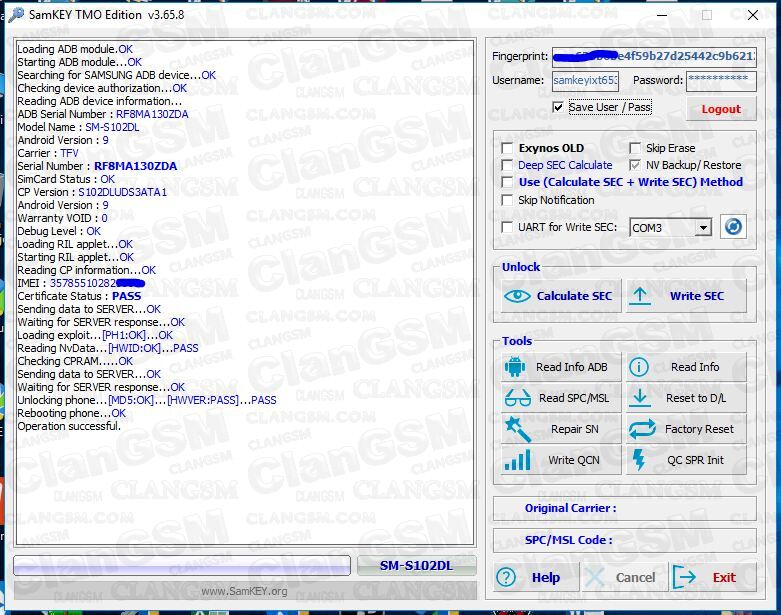This screenshot has width=781, height=615.
Task: Enable Use (Calculate SEC + Write SEC) Method
Action: pyautogui.click(x=507, y=182)
